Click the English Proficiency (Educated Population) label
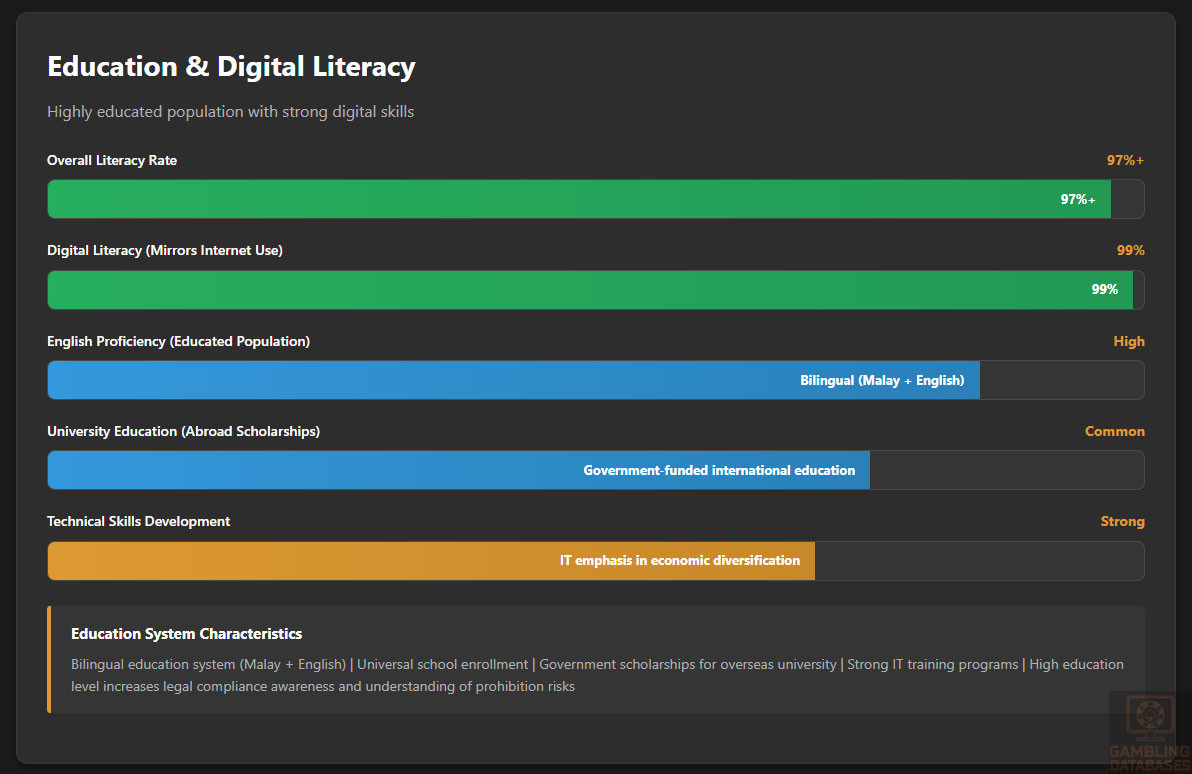 pos(178,341)
